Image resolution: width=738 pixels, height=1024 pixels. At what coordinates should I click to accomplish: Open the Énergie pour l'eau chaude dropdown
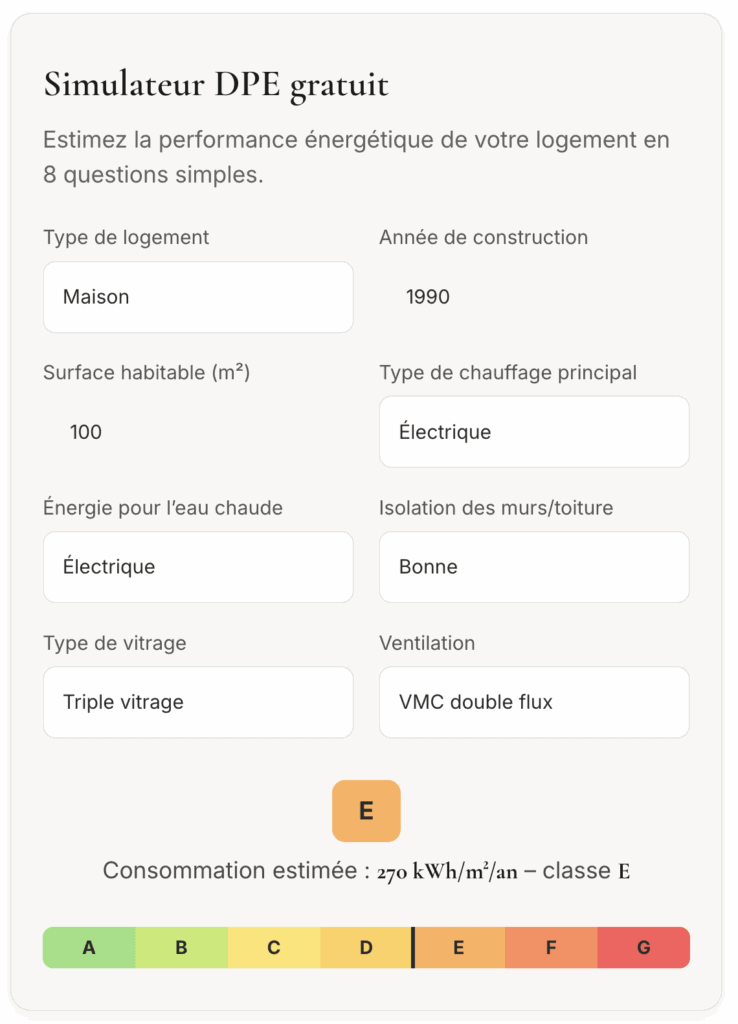coord(197,567)
